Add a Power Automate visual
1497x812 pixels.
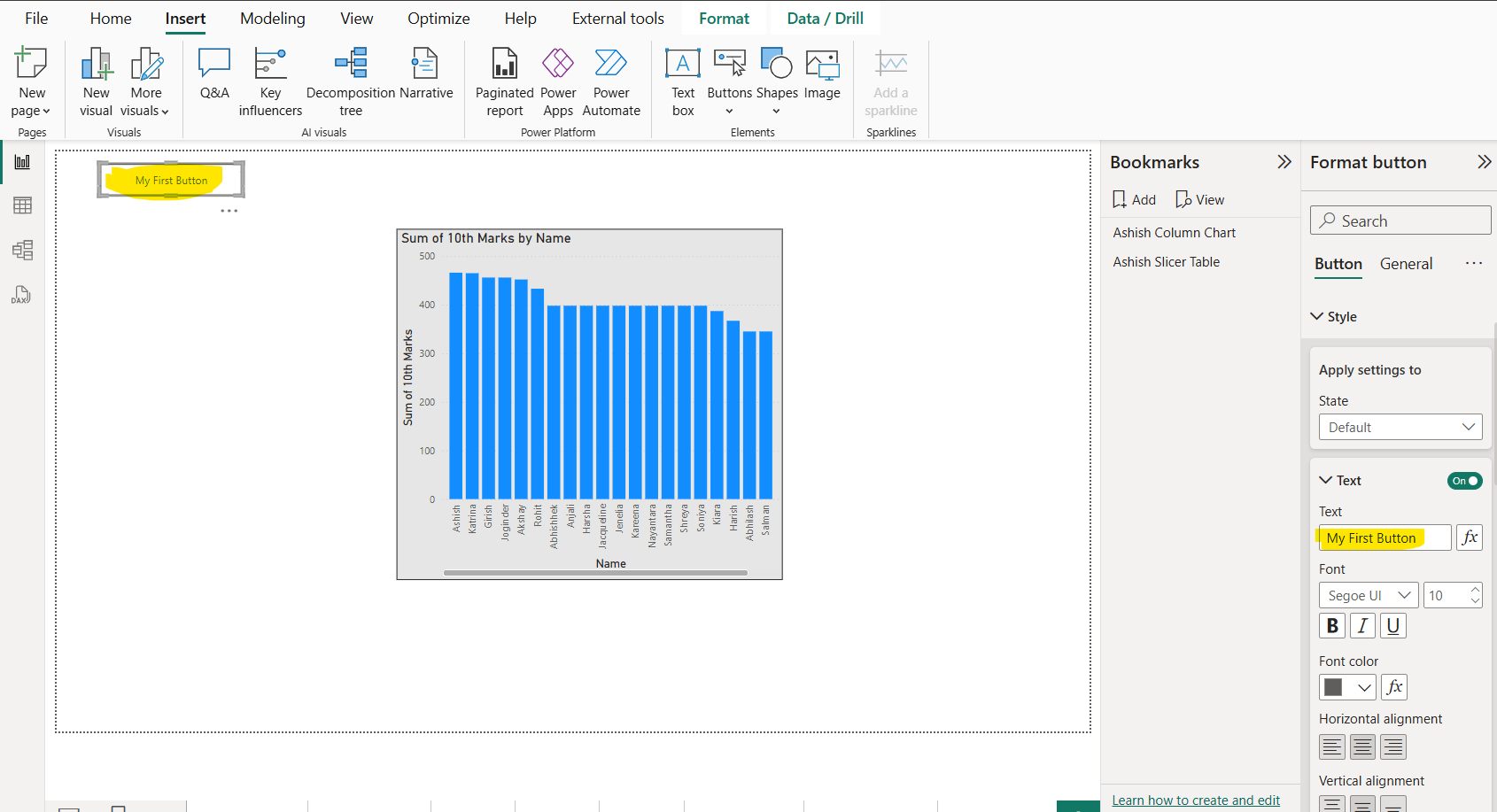(611, 80)
